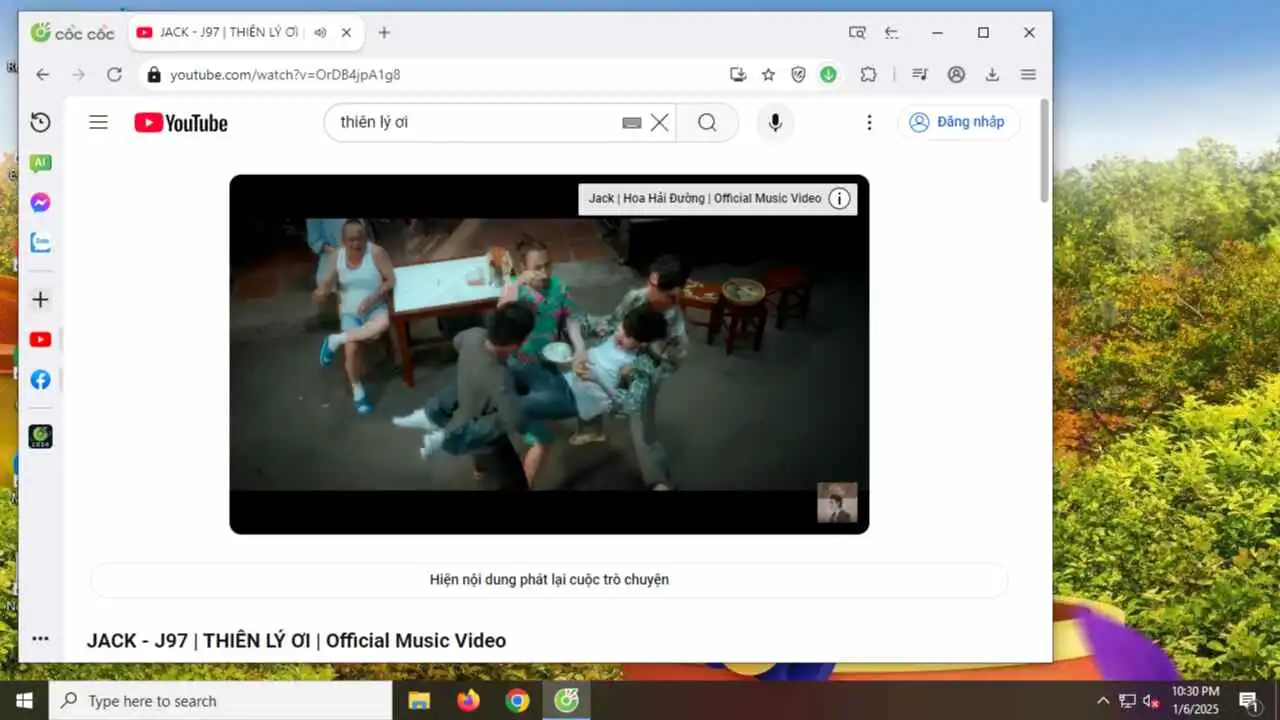Screen dimensions: 1280x720
Task: Open the sidebar History icon
Action: [x=40, y=122]
